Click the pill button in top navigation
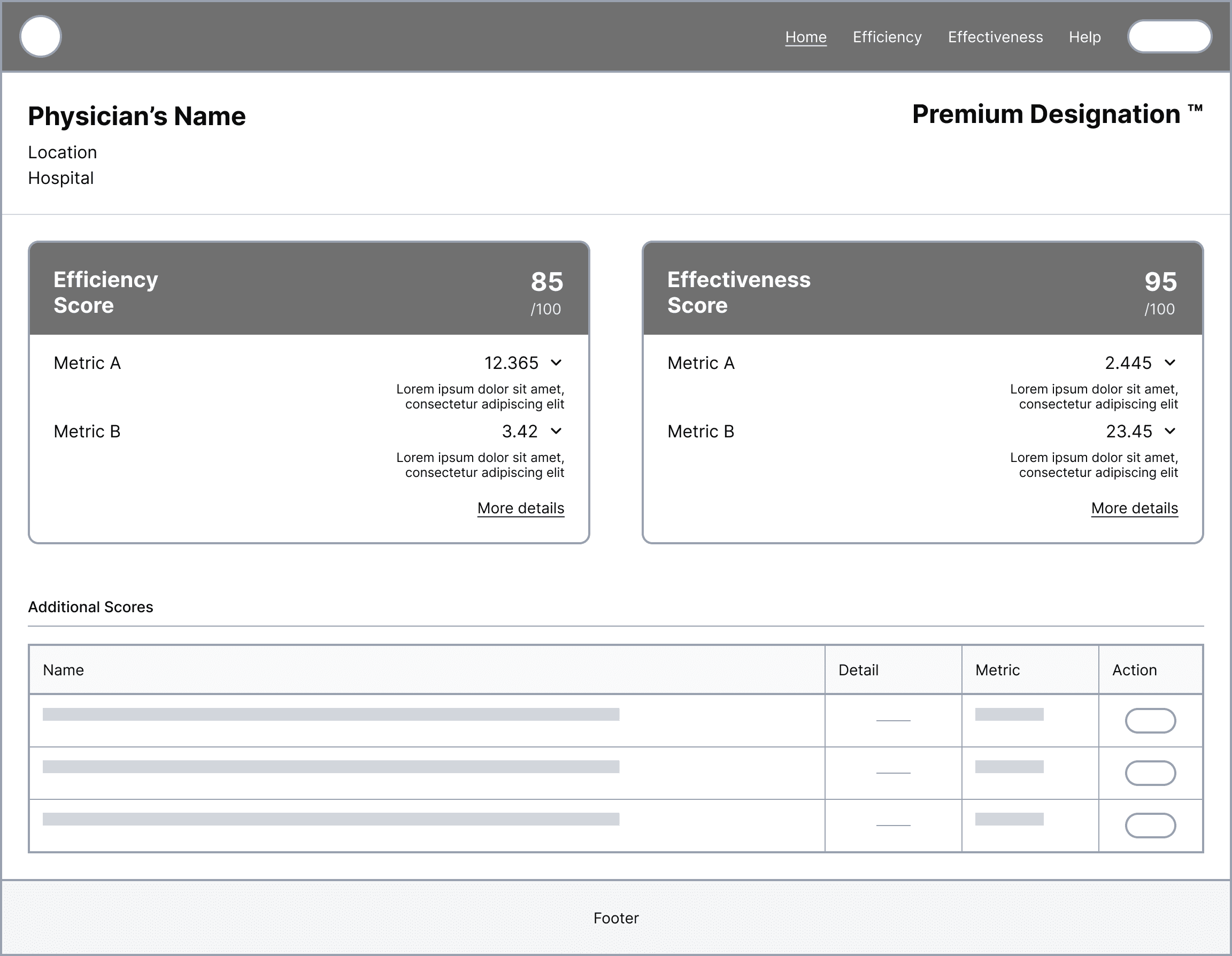 click(1169, 37)
